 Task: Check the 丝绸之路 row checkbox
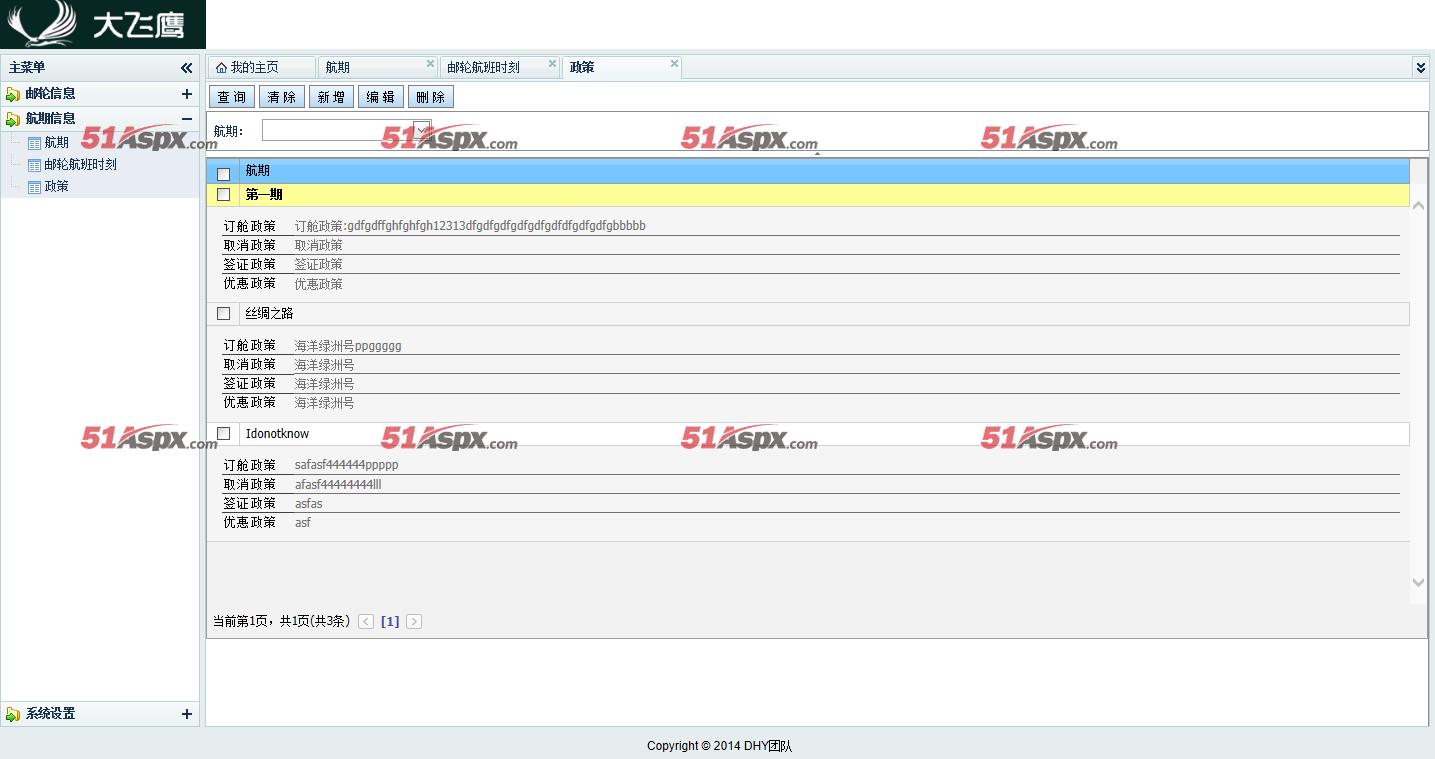click(x=223, y=314)
